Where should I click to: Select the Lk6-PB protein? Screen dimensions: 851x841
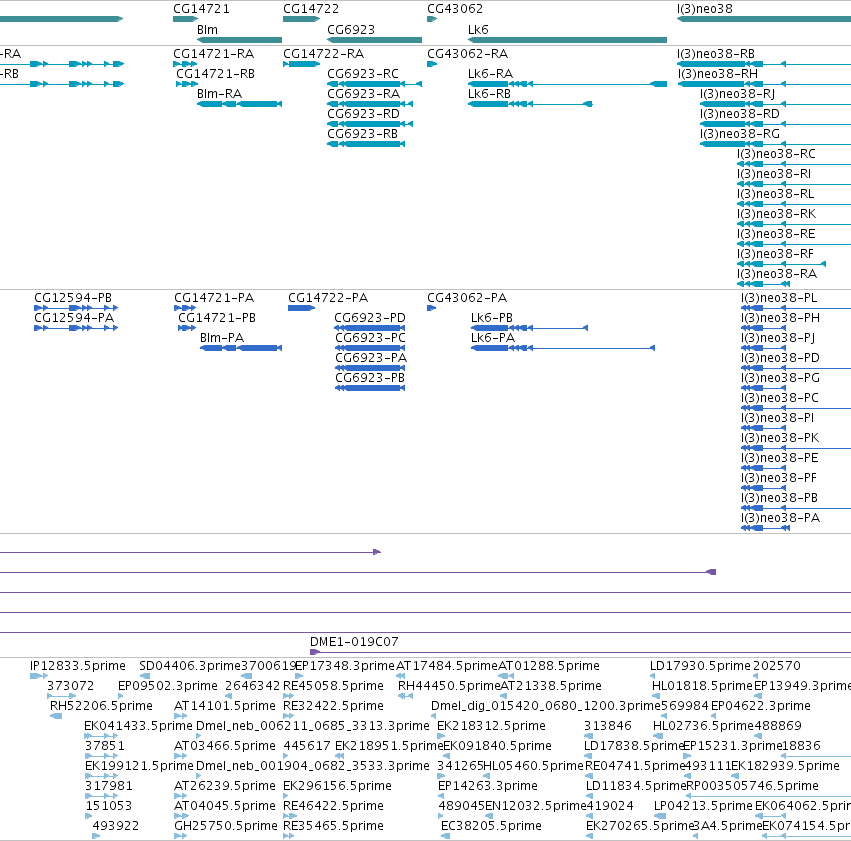point(492,318)
